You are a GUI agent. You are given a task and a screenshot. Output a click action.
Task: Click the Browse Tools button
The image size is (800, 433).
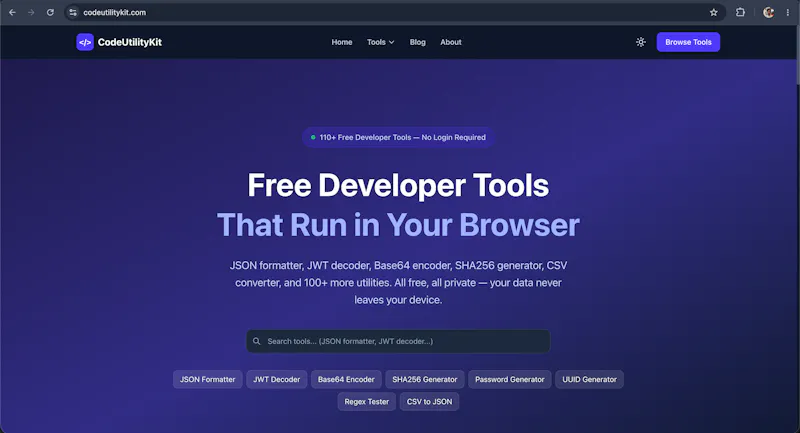pos(688,42)
